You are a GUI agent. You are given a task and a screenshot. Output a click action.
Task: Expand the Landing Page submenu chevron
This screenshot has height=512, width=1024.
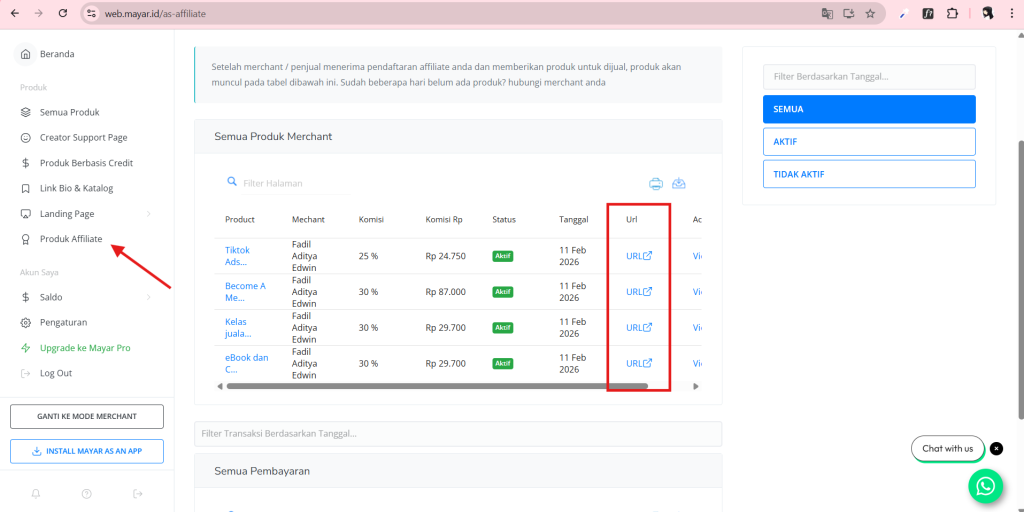coord(149,214)
